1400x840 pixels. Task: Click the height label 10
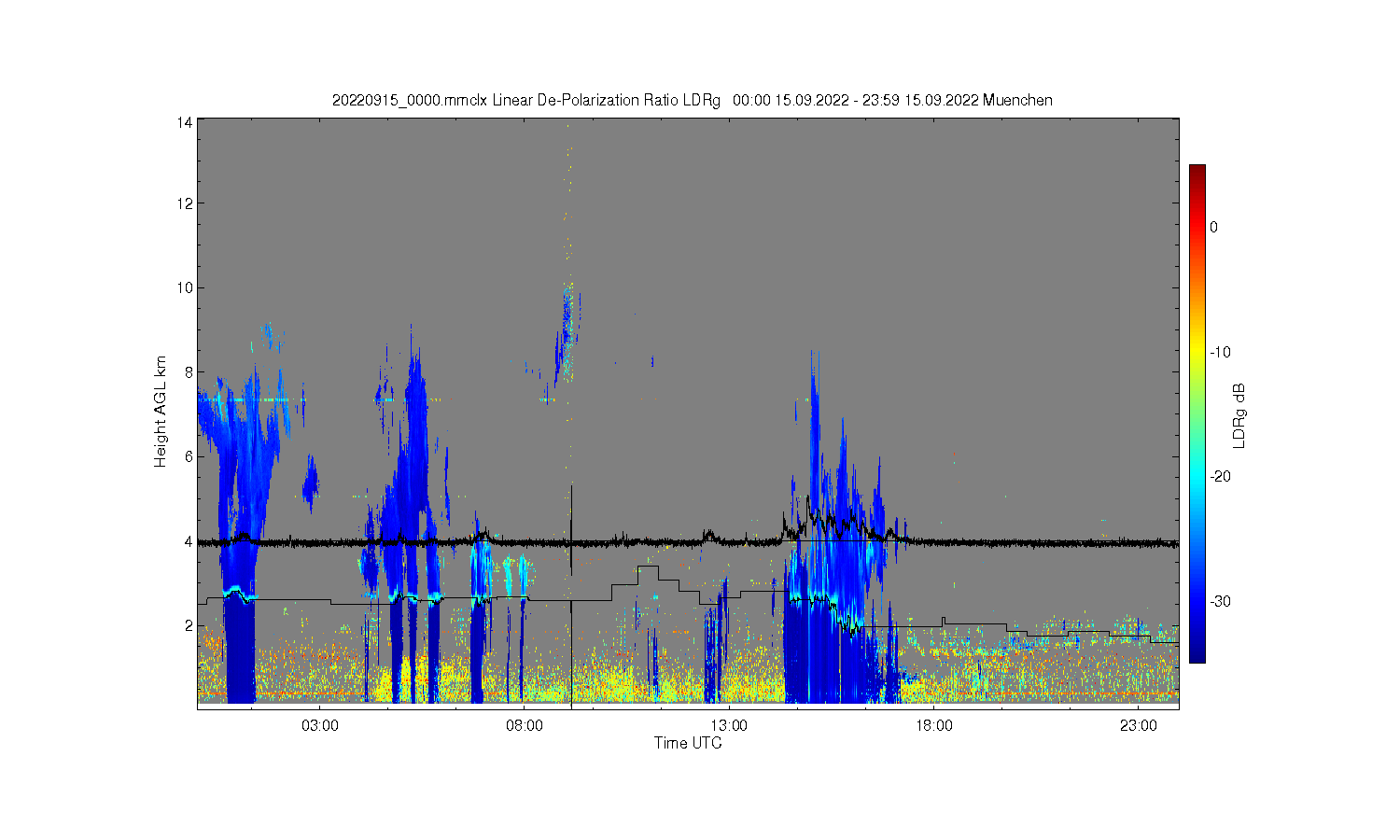[186, 287]
